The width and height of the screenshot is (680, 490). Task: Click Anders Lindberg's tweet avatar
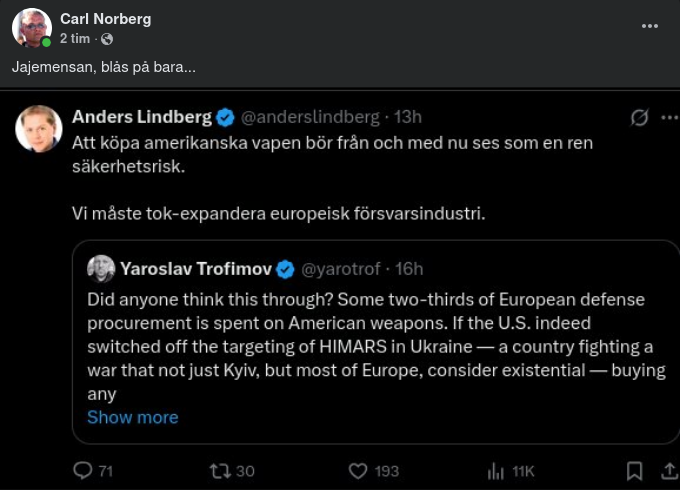(39, 128)
